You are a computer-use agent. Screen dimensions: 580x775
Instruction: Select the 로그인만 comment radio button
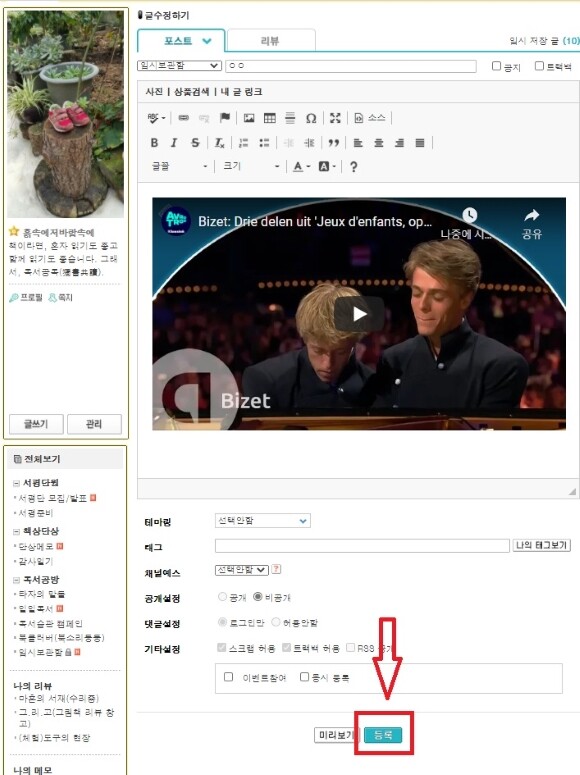click(223, 622)
